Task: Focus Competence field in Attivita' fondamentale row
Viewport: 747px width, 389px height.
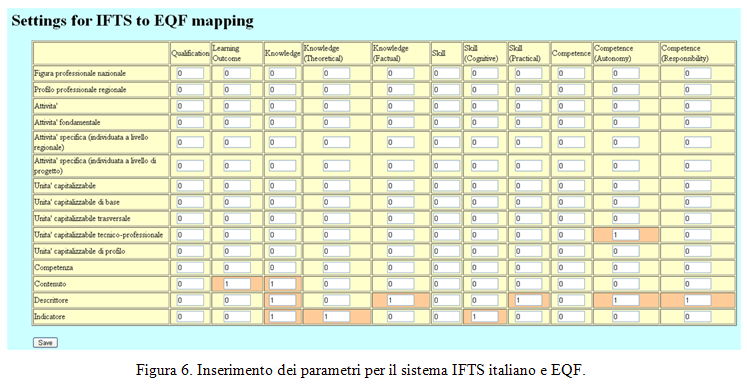Action: coord(571,122)
